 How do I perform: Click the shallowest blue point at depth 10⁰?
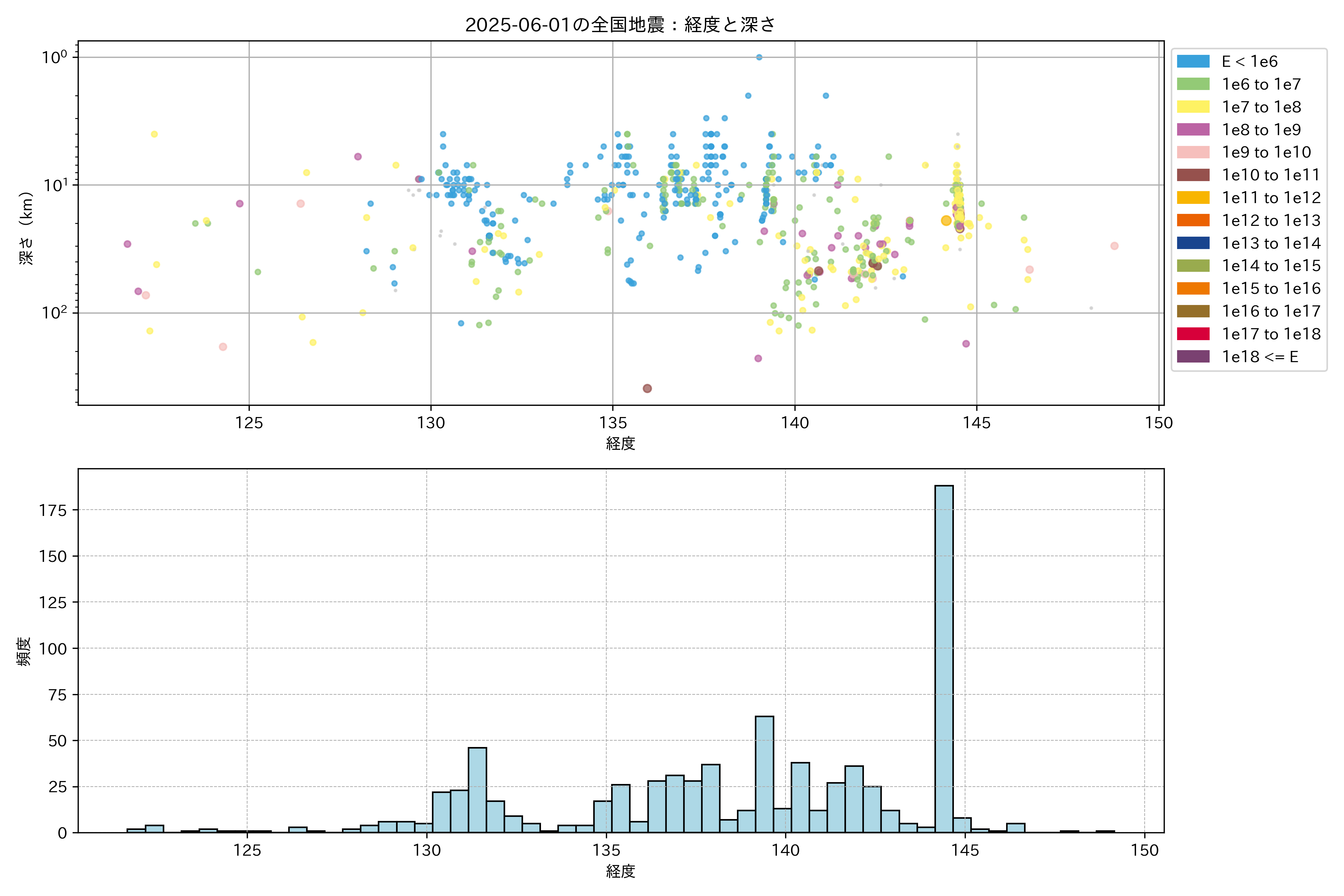click(759, 57)
